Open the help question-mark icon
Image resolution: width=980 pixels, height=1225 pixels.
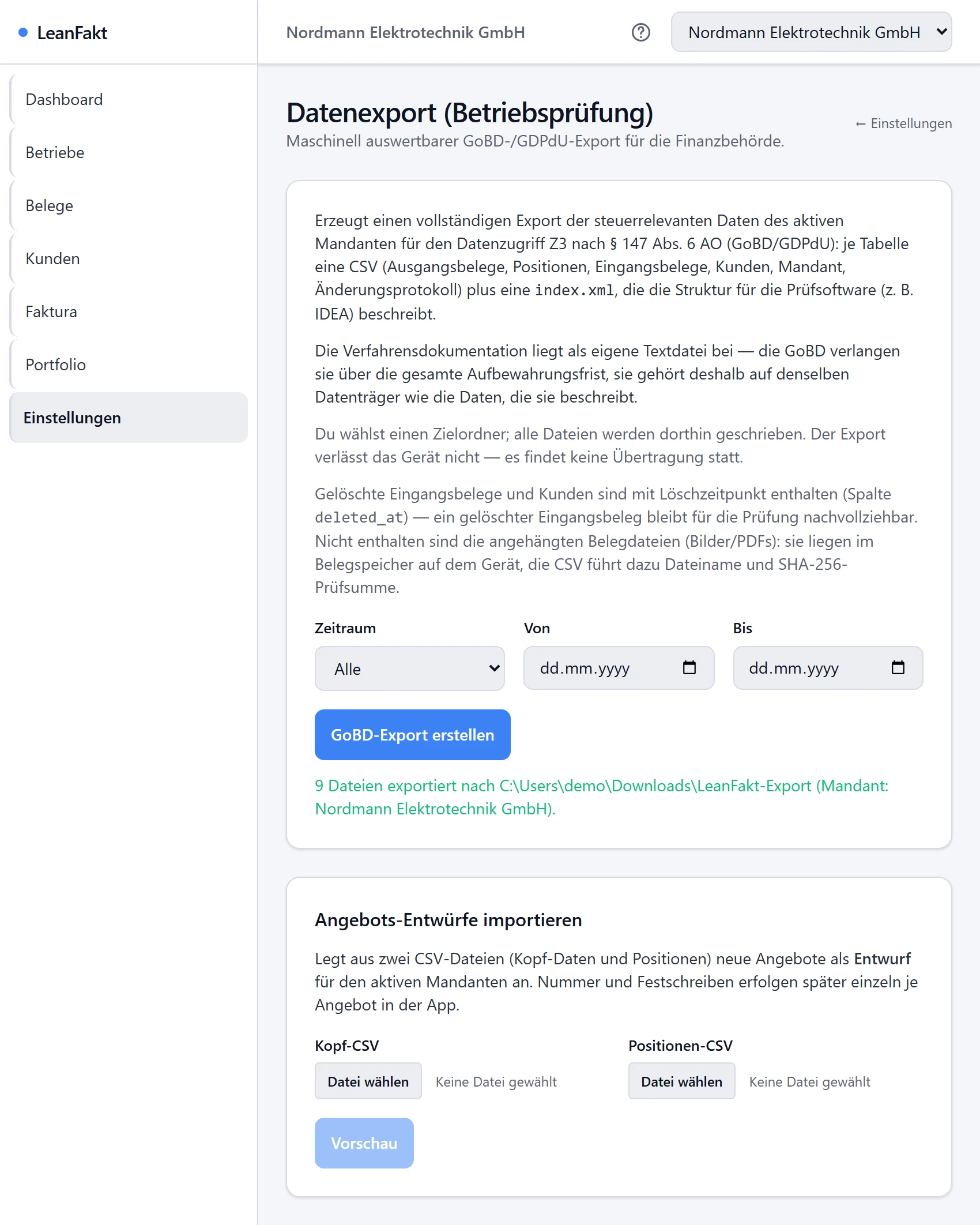tap(640, 32)
